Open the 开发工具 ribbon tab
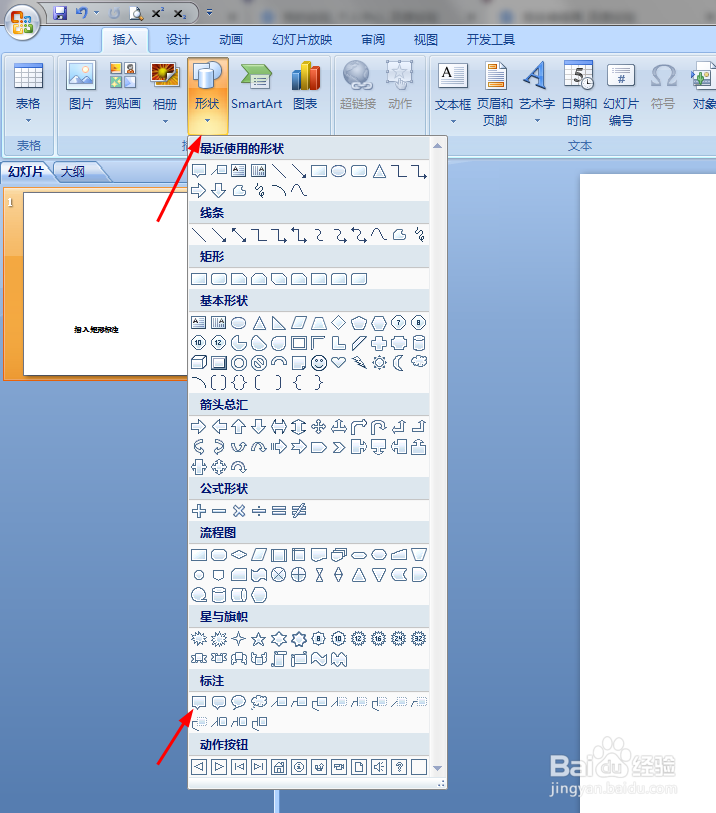Image resolution: width=716 pixels, height=813 pixels. click(490, 39)
